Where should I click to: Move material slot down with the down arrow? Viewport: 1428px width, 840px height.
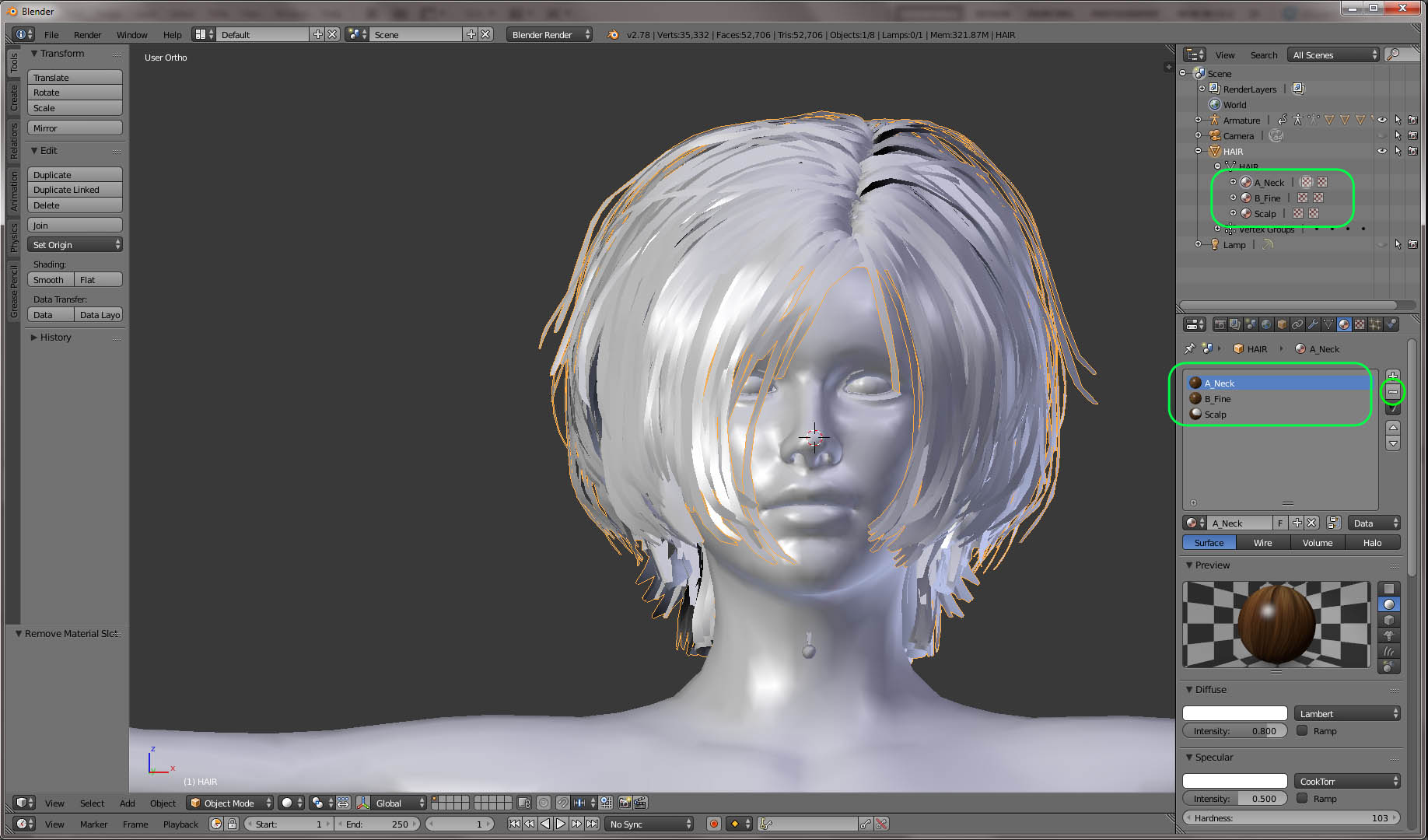(x=1393, y=443)
